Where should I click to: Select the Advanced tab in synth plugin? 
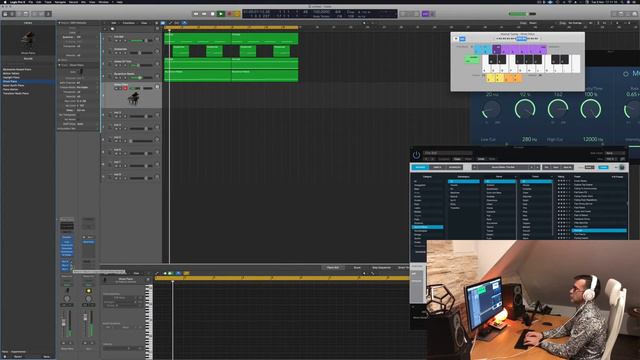click(x=455, y=167)
